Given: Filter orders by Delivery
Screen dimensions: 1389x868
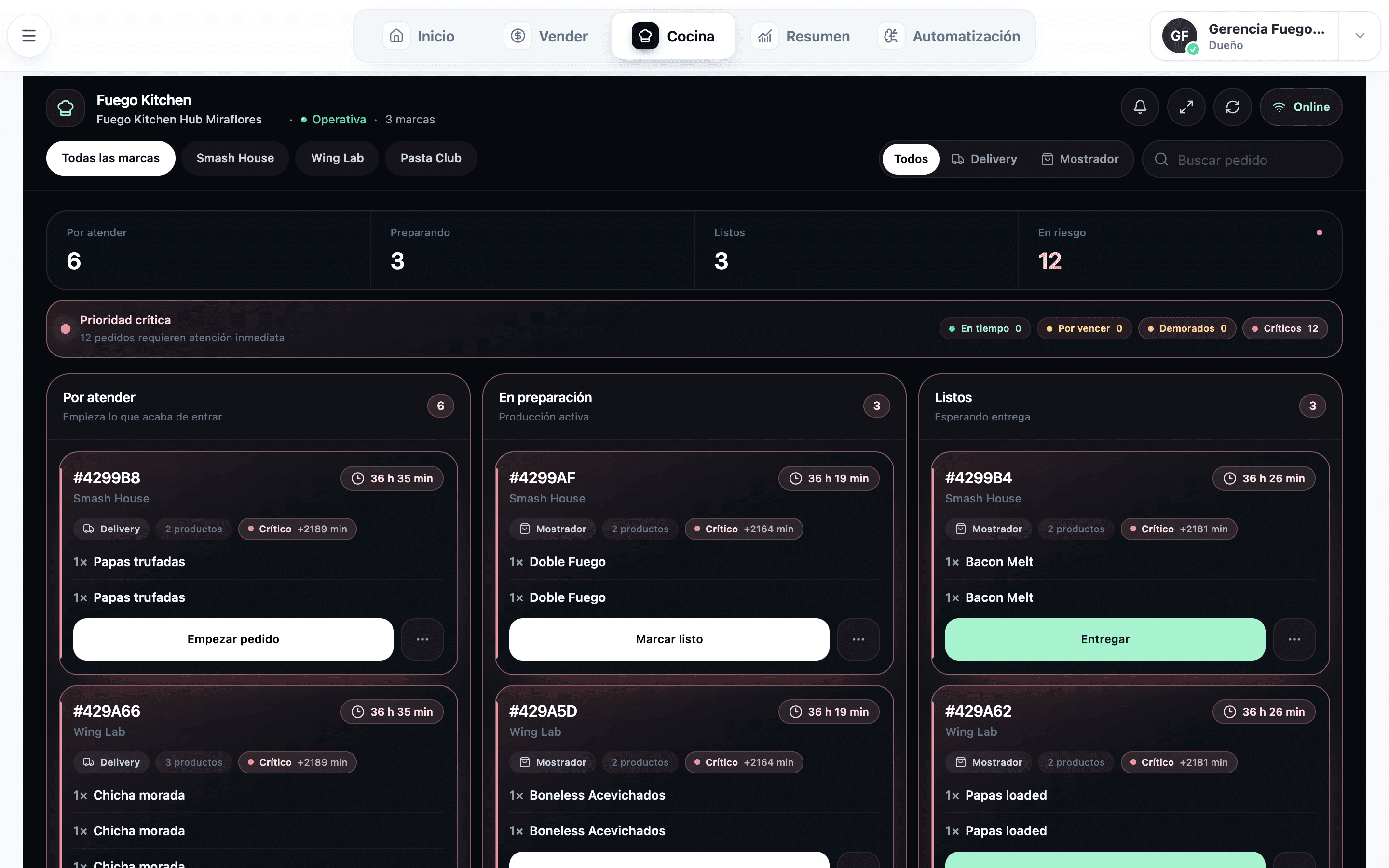Looking at the screenshot, I should [x=984, y=159].
